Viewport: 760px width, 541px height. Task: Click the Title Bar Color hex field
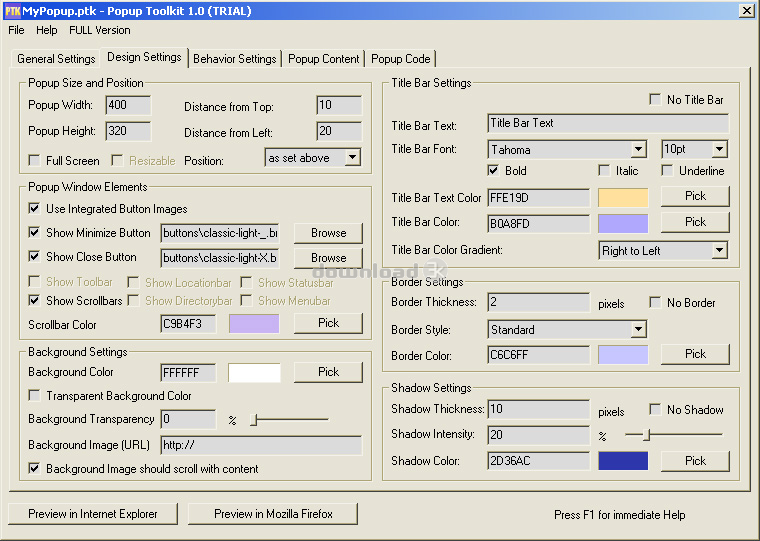point(538,224)
